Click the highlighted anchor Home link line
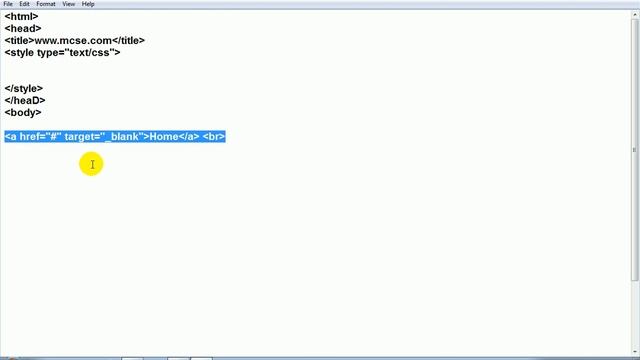This screenshot has width=640, height=360. [x=115, y=137]
